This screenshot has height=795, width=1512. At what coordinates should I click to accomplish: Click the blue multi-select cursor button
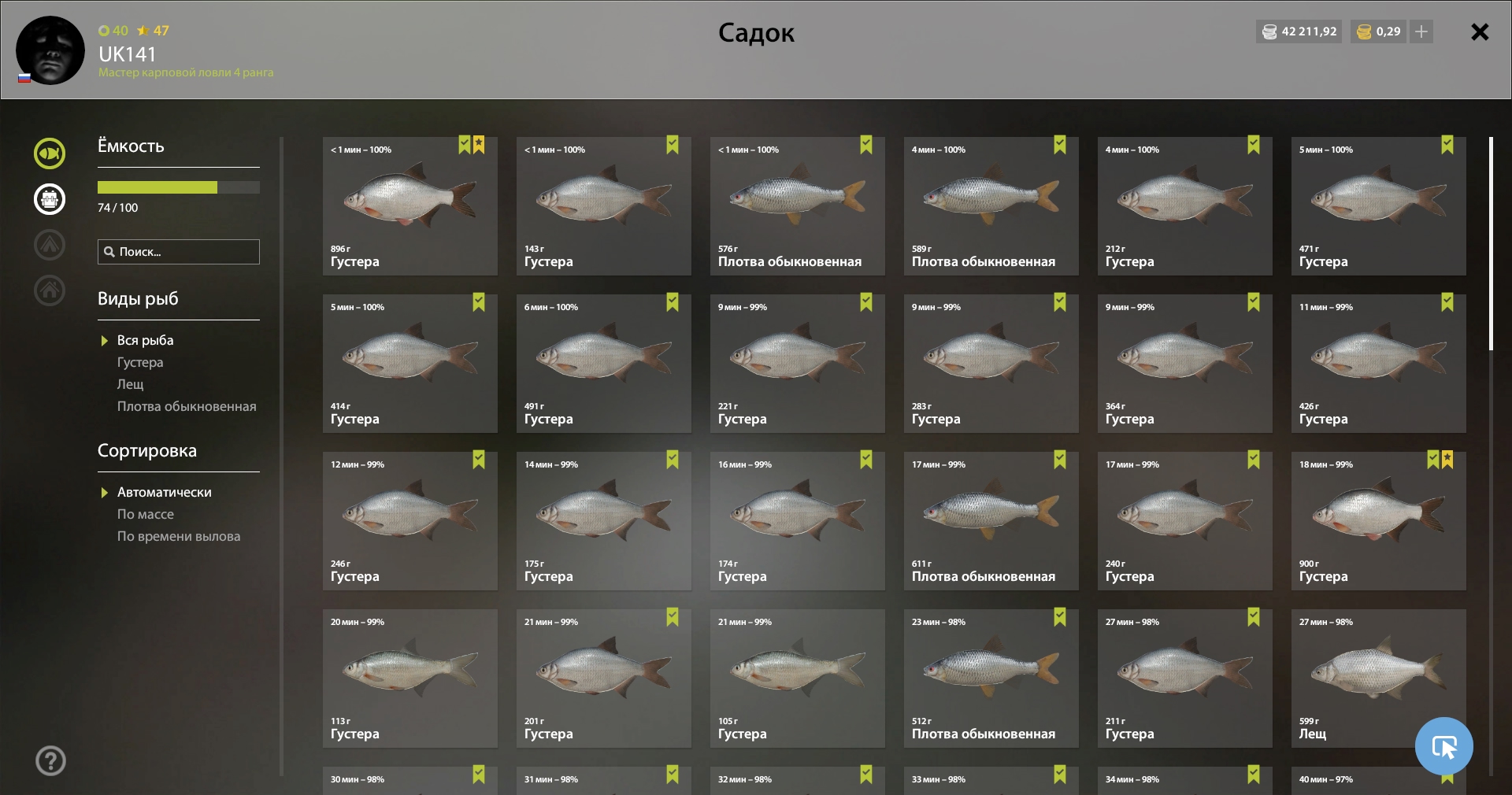click(x=1443, y=746)
